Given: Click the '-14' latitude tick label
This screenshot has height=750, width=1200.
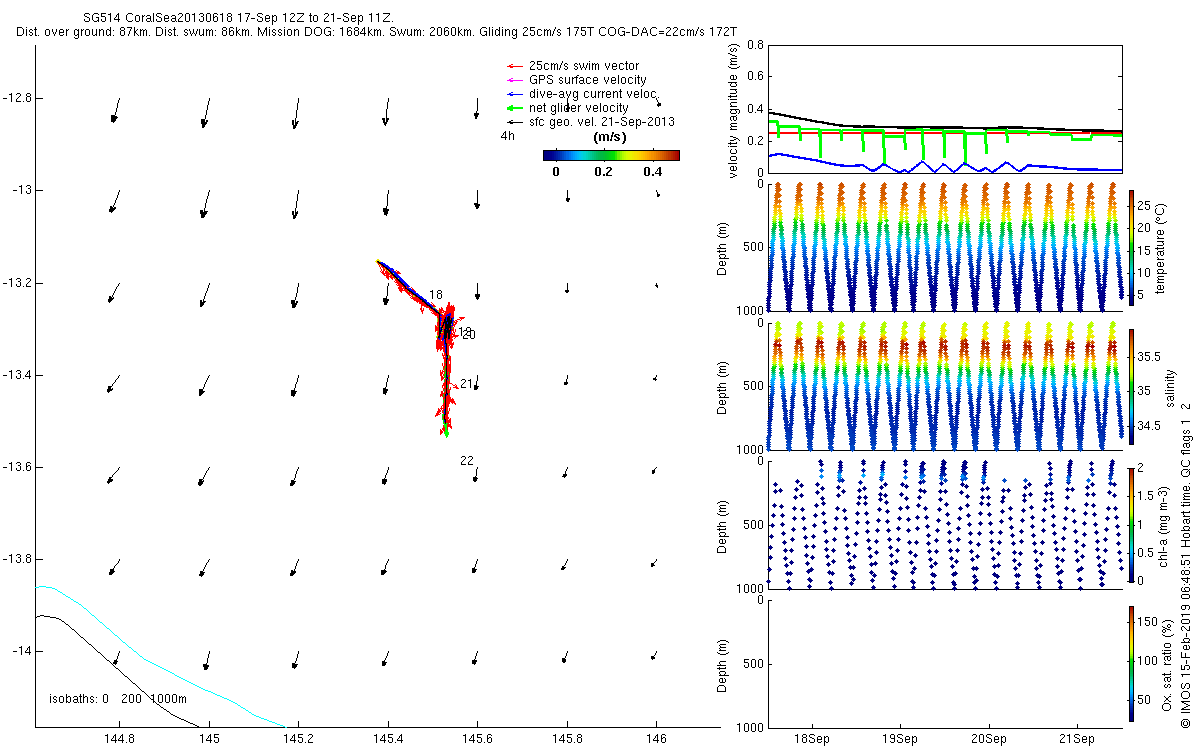Looking at the screenshot, I should pyautogui.click(x=20, y=651).
